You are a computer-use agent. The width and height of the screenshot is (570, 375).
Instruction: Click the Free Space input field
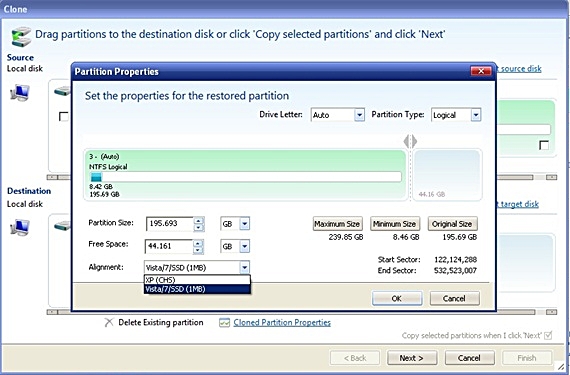point(169,246)
